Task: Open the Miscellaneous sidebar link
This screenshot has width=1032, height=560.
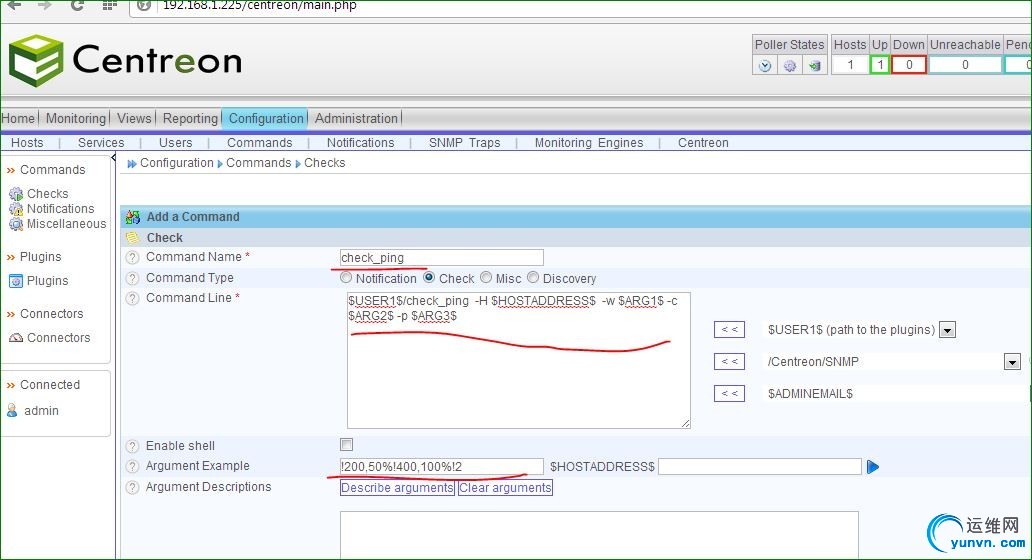Action: (x=66, y=224)
